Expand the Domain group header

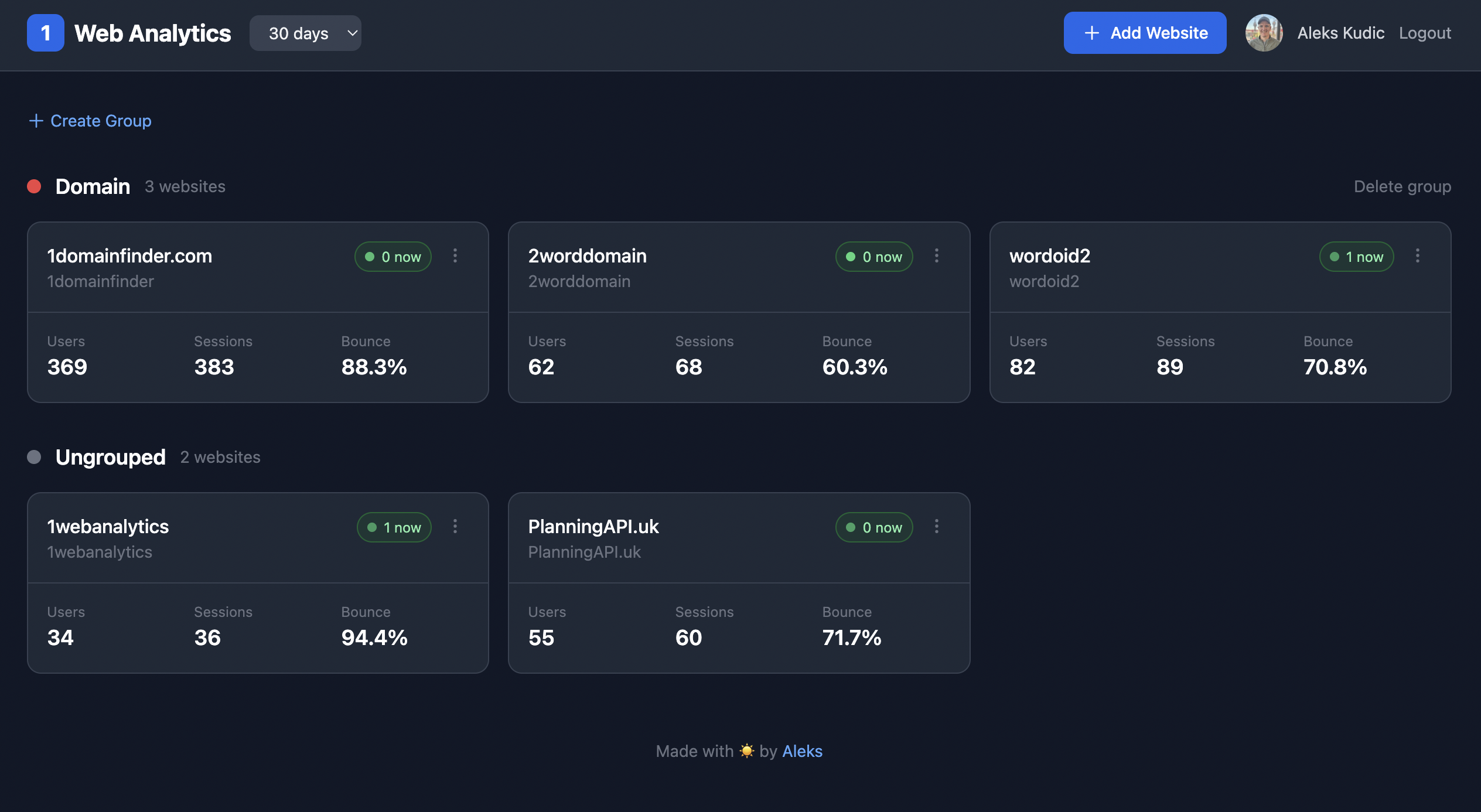[92, 186]
